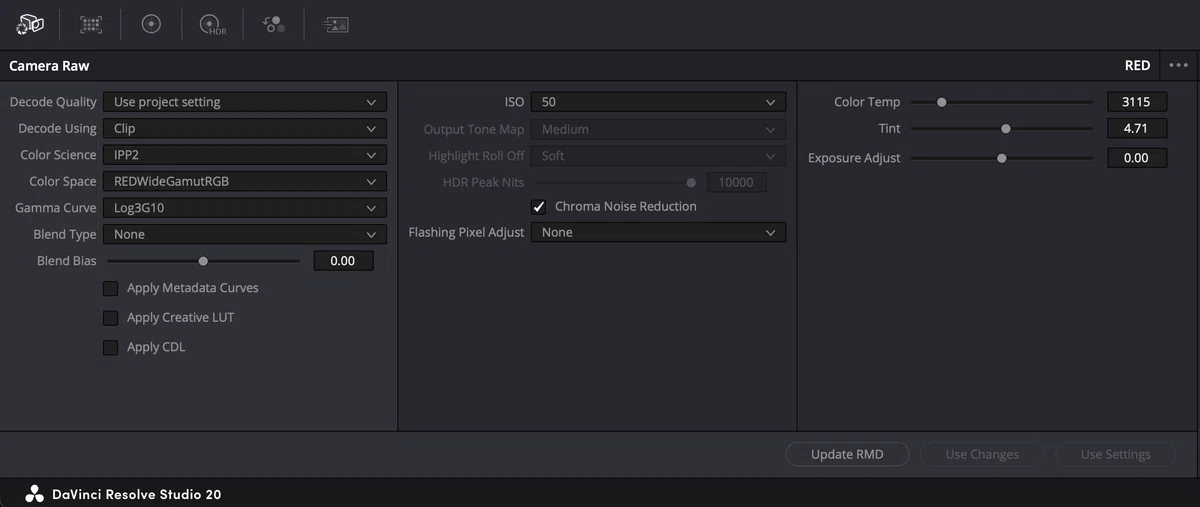Screen dimensions: 1200x507
Task: Click the Tint label
Action: pyautogui.click(x=889, y=129)
